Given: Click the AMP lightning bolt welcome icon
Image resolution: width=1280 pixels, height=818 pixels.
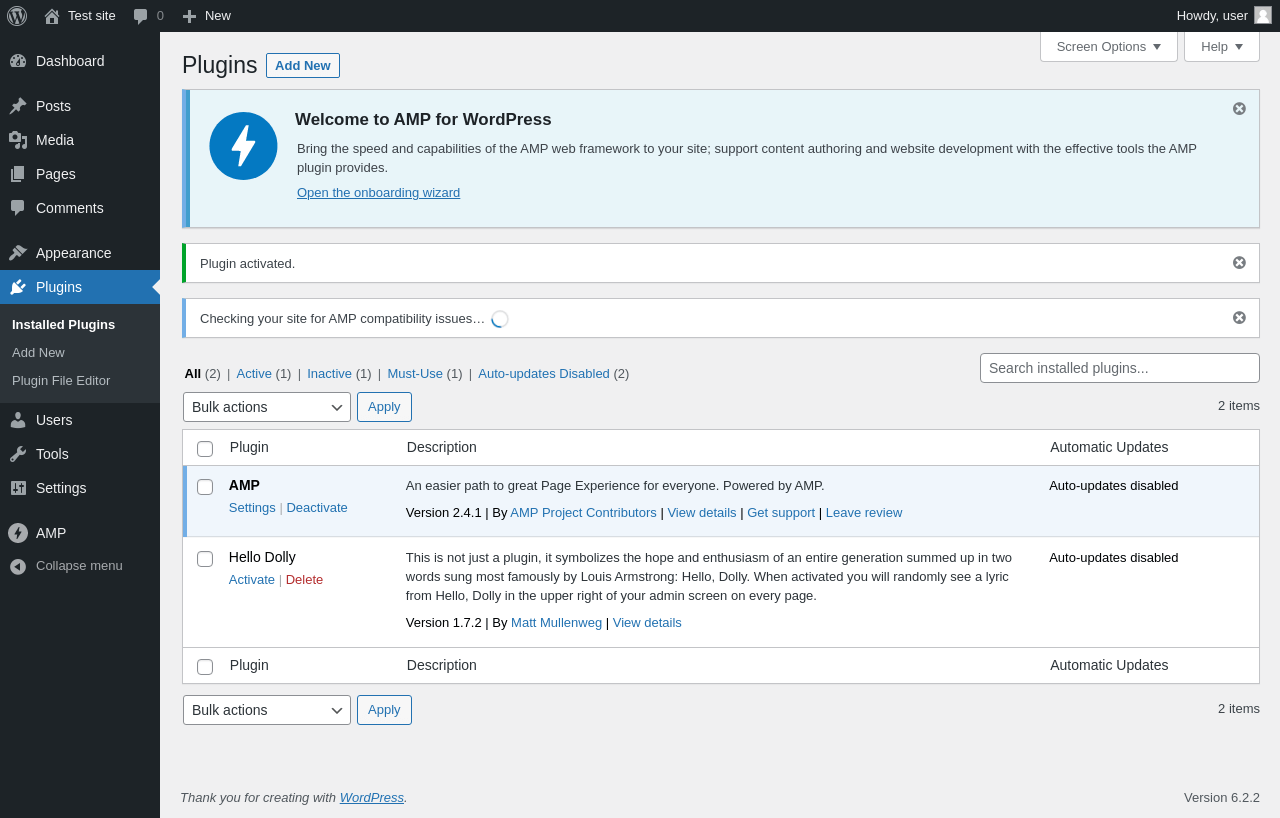Looking at the screenshot, I should (243, 146).
